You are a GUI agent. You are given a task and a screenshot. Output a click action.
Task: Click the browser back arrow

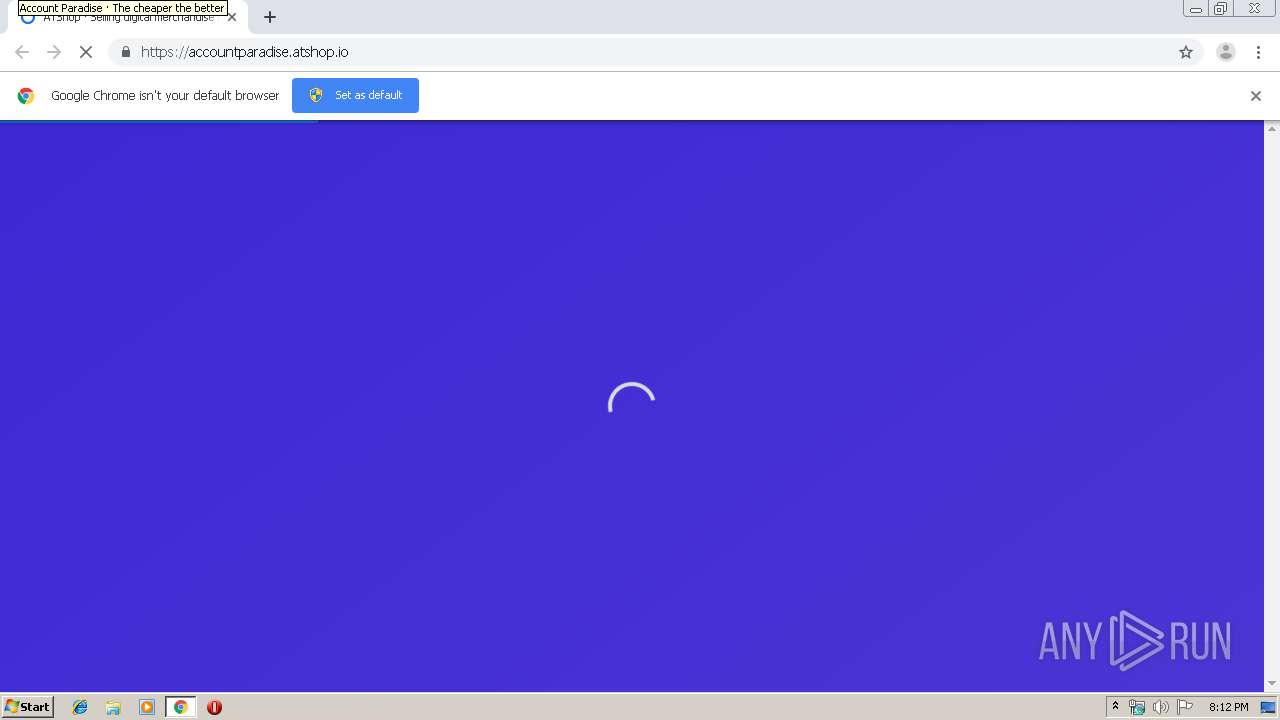click(22, 52)
